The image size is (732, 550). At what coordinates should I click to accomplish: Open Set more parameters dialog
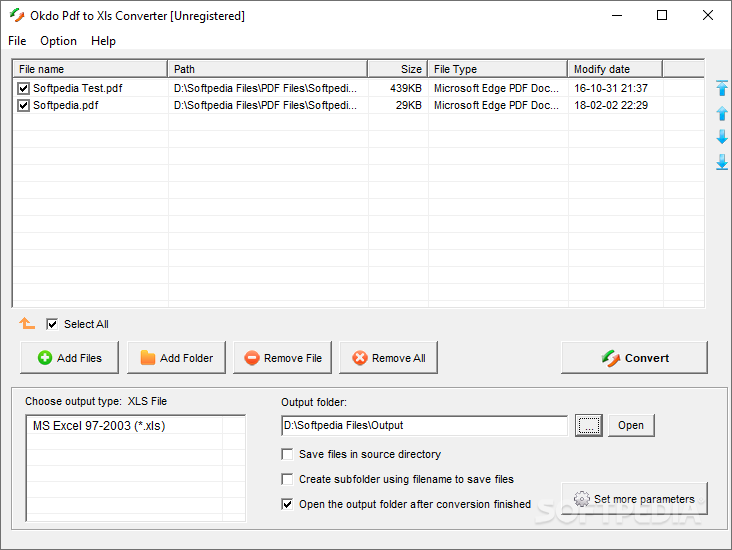(x=634, y=499)
